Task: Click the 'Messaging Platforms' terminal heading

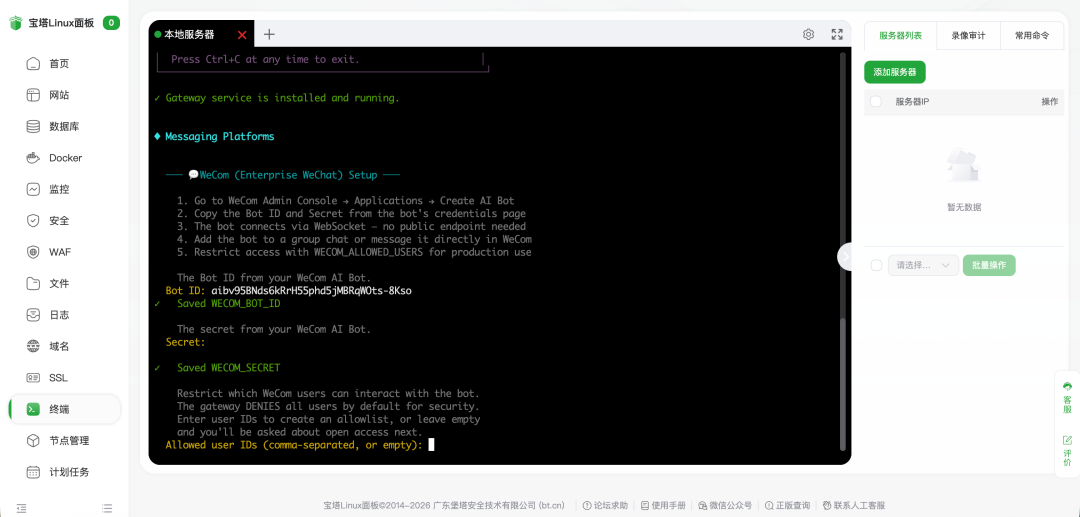Action: pyautogui.click(x=220, y=136)
